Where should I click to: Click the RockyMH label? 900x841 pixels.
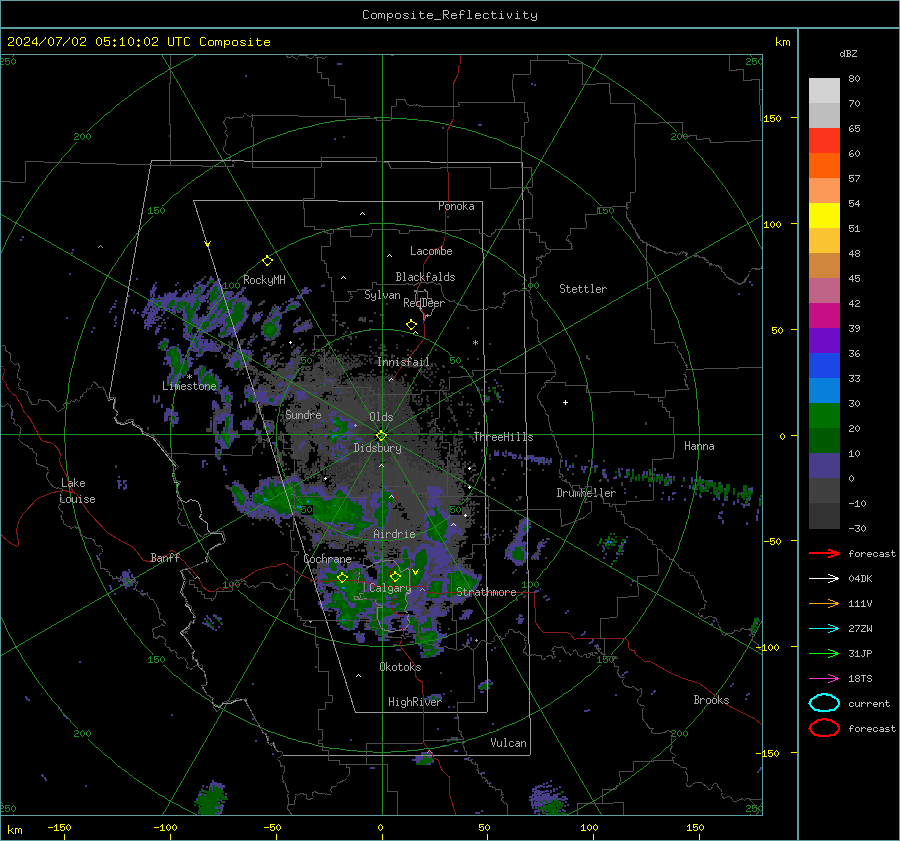click(264, 280)
